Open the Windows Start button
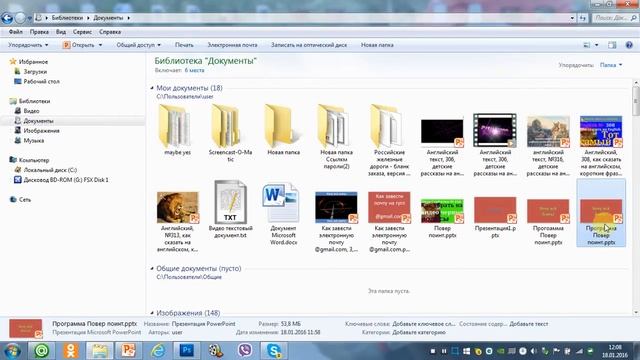This screenshot has width=640, height=360. [12, 351]
